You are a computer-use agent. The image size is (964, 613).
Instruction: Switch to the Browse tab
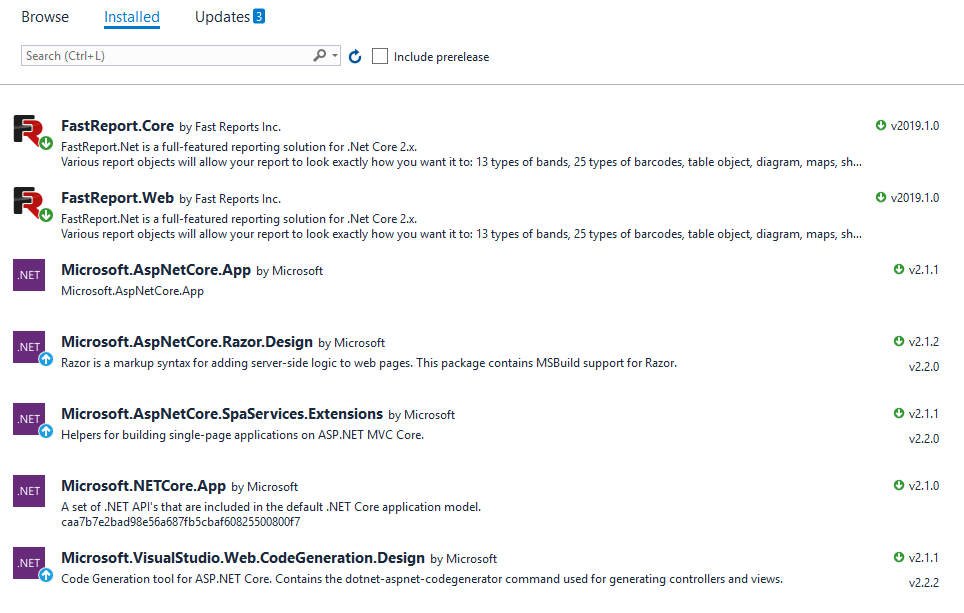point(45,17)
